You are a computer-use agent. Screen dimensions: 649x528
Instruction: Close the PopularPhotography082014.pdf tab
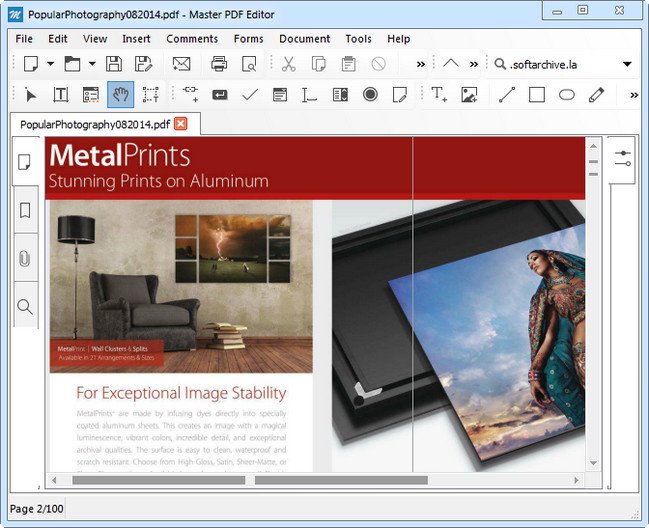[181, 124]
